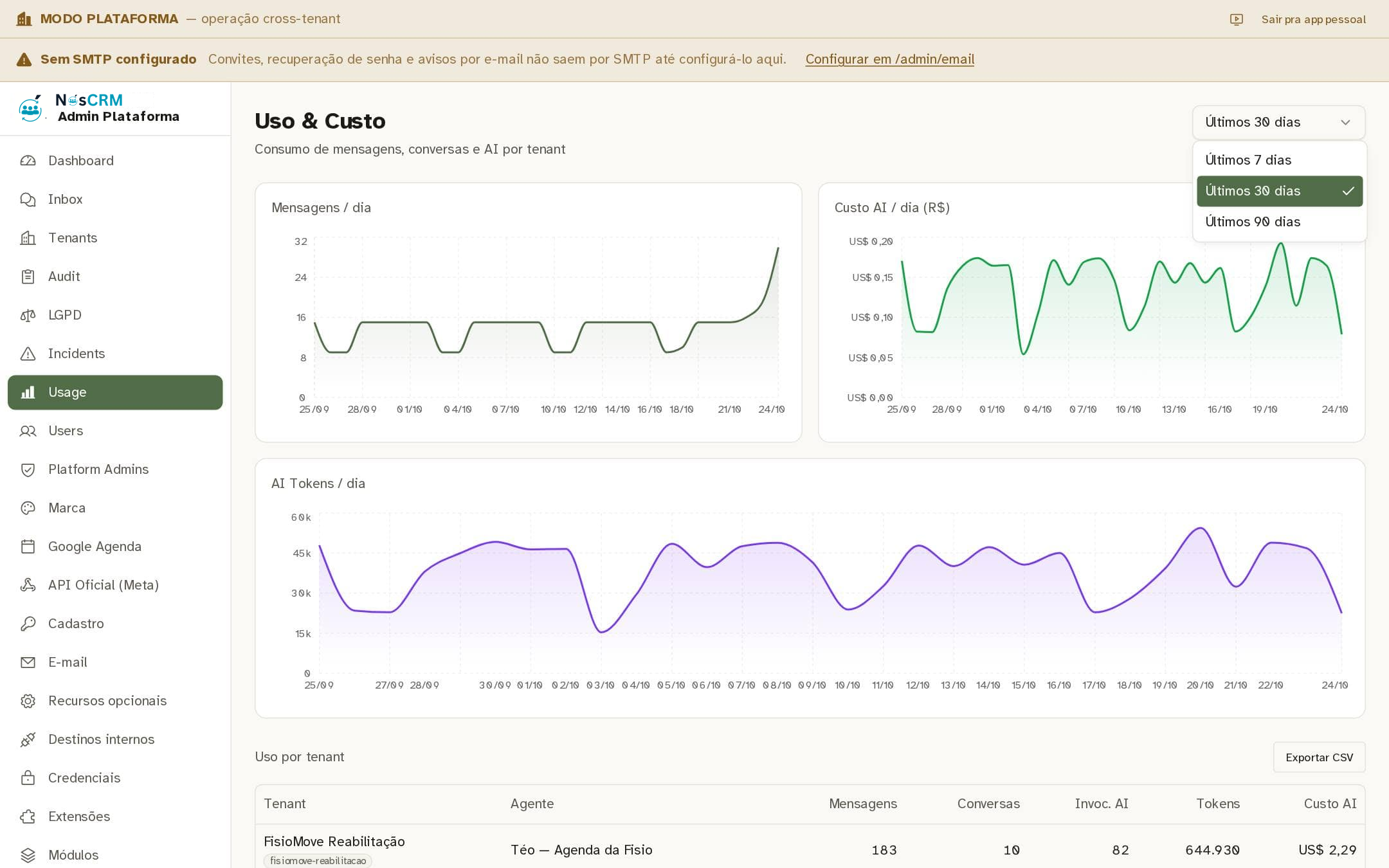Click the exit-to-app icon beside Sair
The image size is (1389, 868).
[1236, 19]
